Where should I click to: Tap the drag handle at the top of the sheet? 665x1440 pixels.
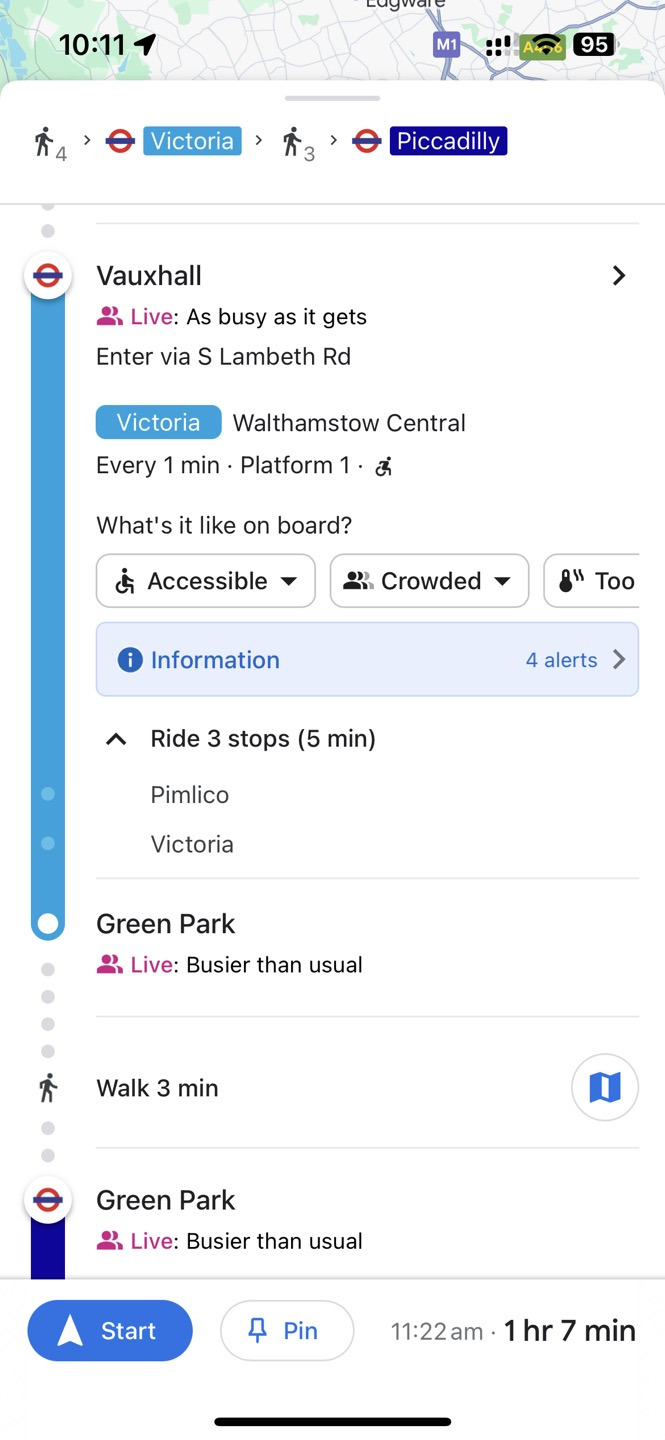pyautogui.click(x=332, y=98)
